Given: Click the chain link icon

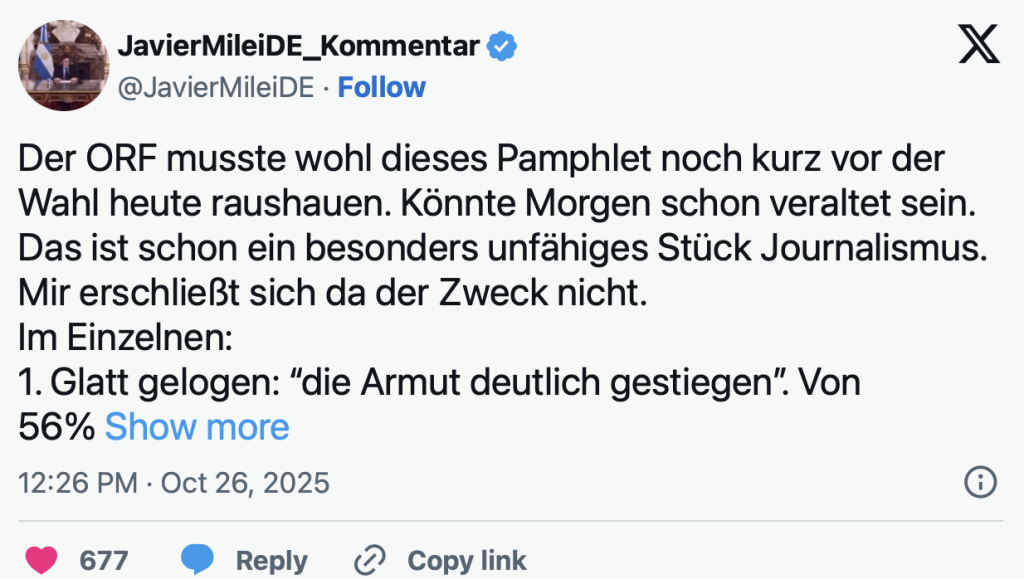Looking at the screenshot, I should (x=371, y=560).
